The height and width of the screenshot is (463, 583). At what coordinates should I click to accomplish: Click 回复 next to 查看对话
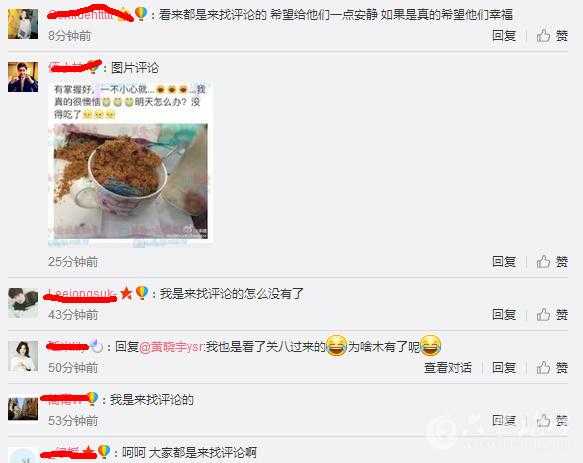504,368
